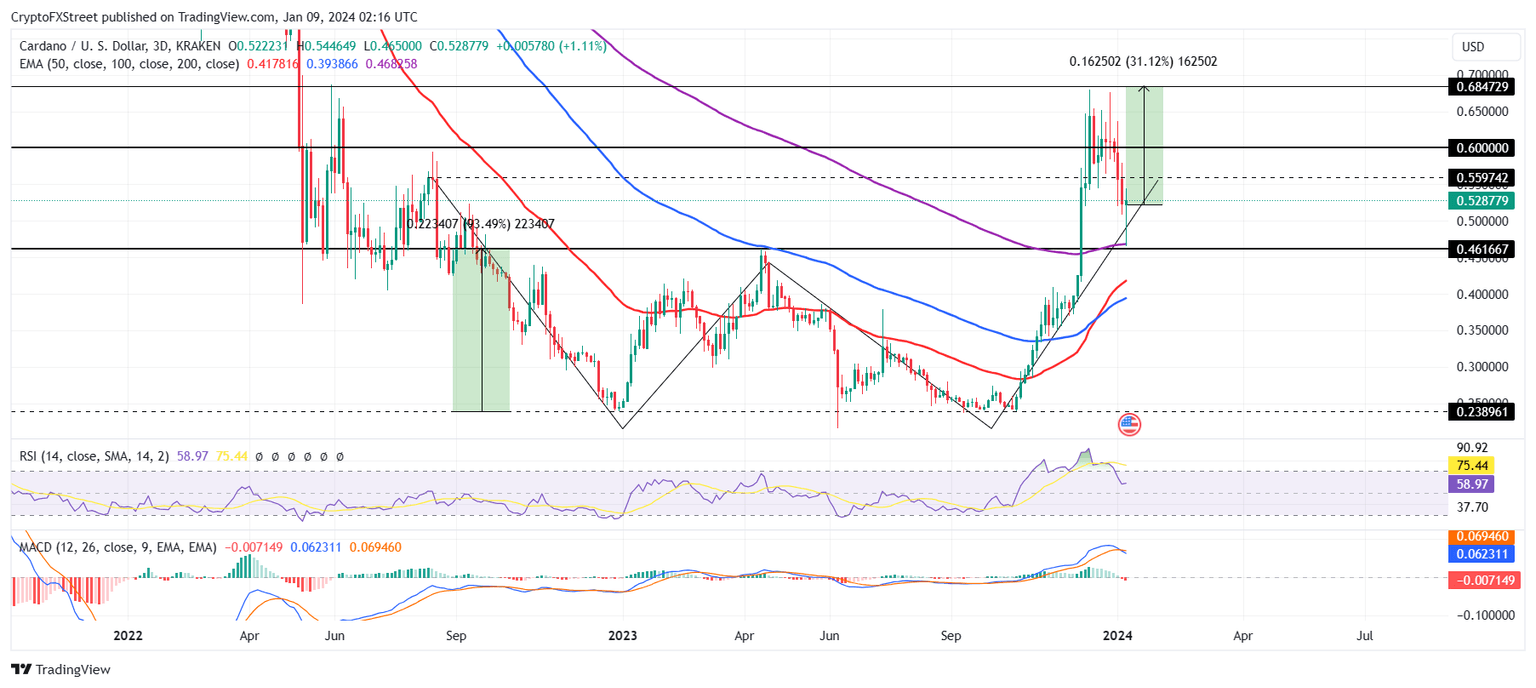Screen dimensions: 1536x688
Task: Click the US flag sticker on the chart
Action: pyautogui.click(x=1130, y=425)
